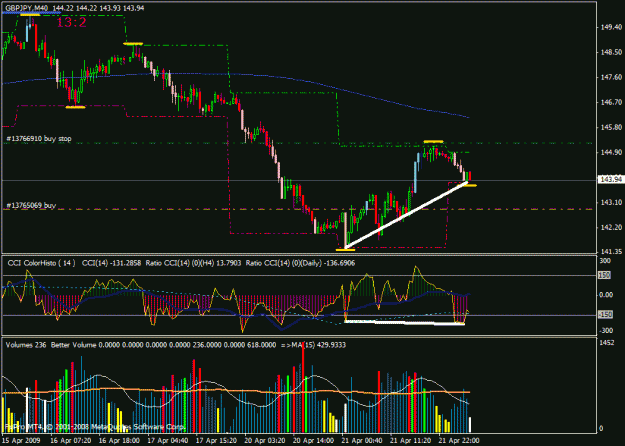Click the boxed 150 level on CCI scale

(x=605, y=275)
